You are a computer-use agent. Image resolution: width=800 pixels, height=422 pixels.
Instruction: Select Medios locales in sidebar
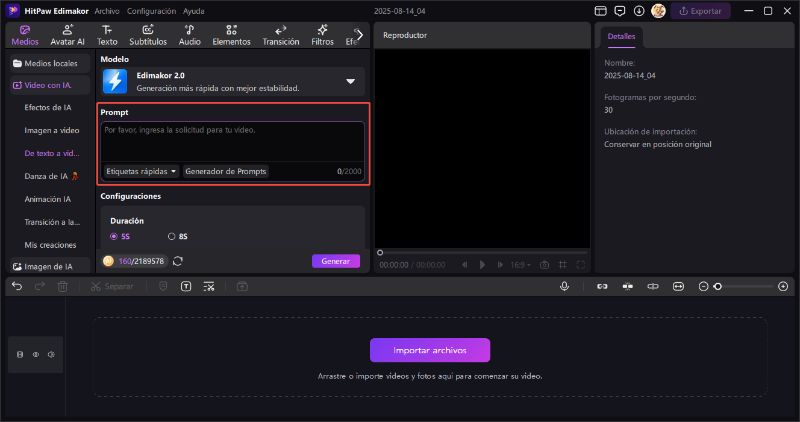49,63
